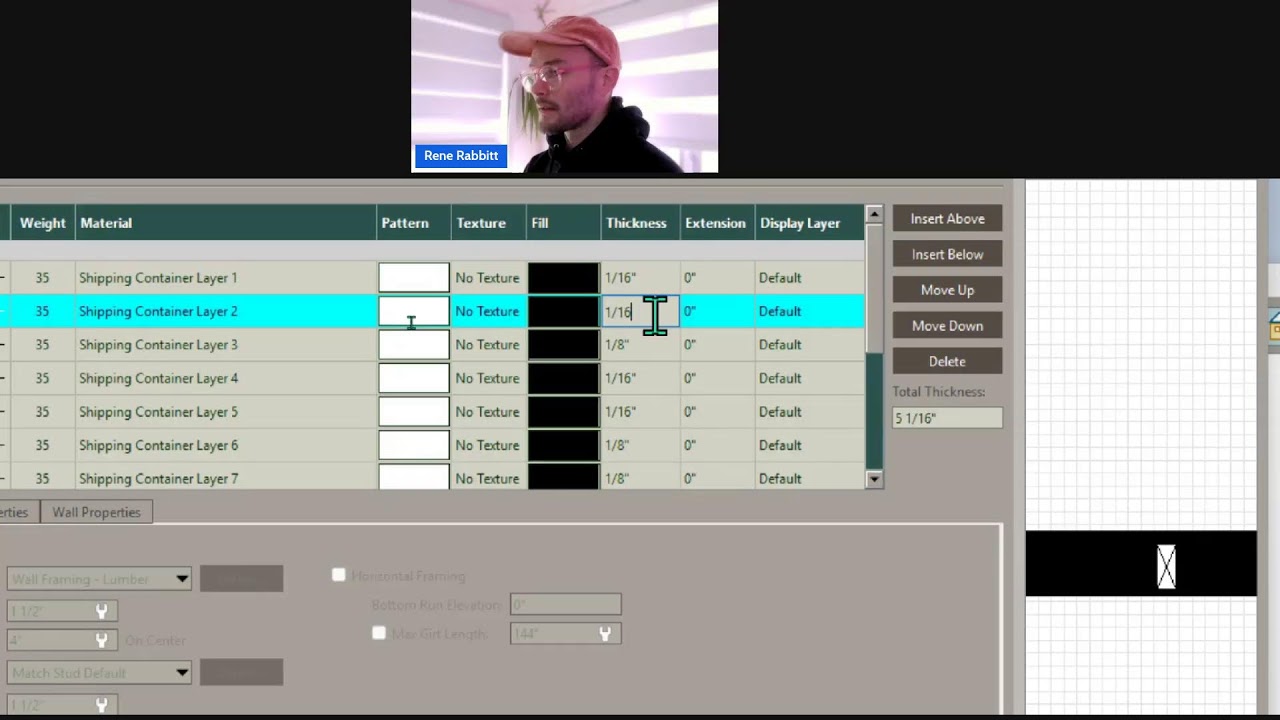
Task: Move the selected layer down
Action: coord(947,326)
